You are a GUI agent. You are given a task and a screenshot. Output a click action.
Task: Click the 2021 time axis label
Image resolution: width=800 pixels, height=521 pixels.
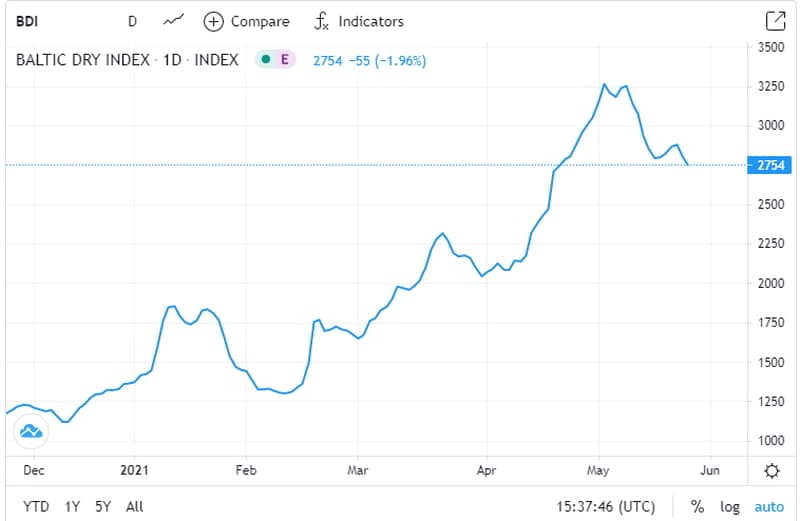click(x=134, y=470)
